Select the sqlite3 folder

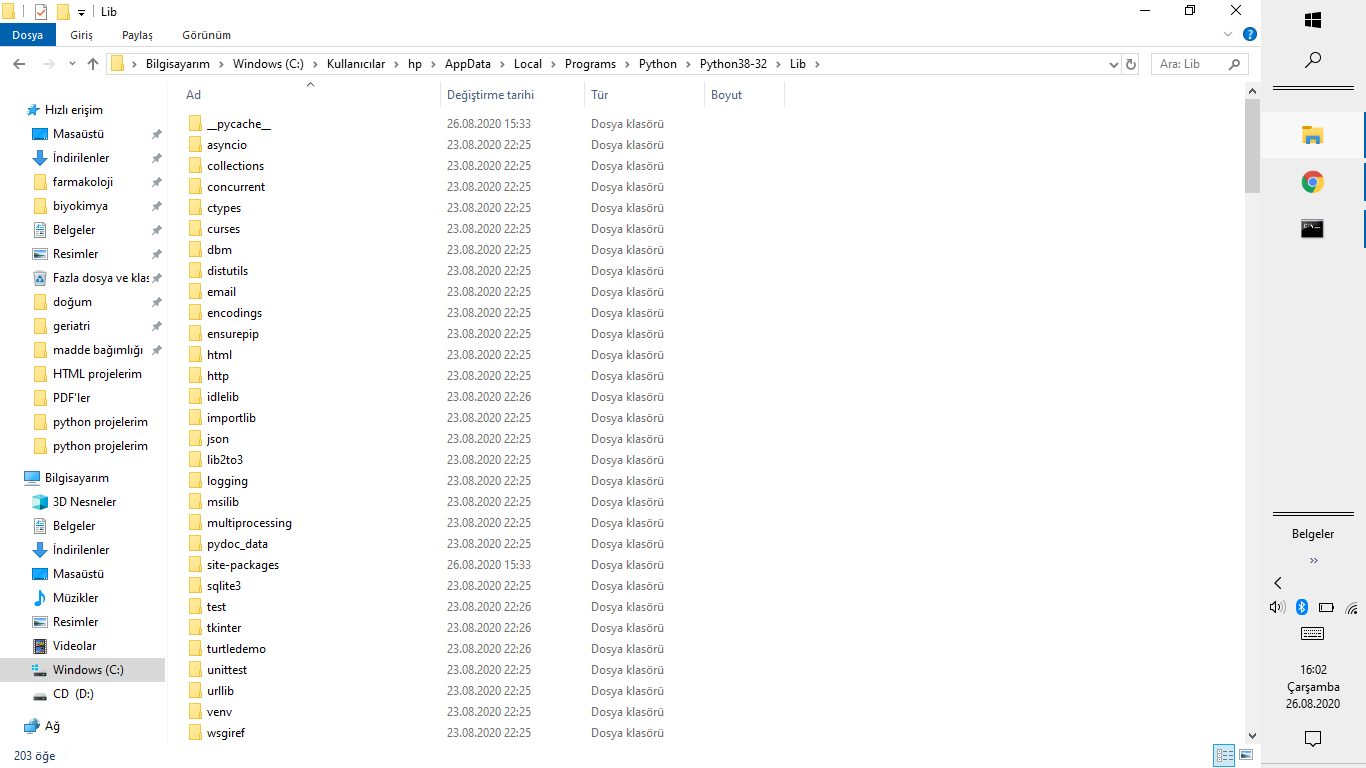point(224,586)
